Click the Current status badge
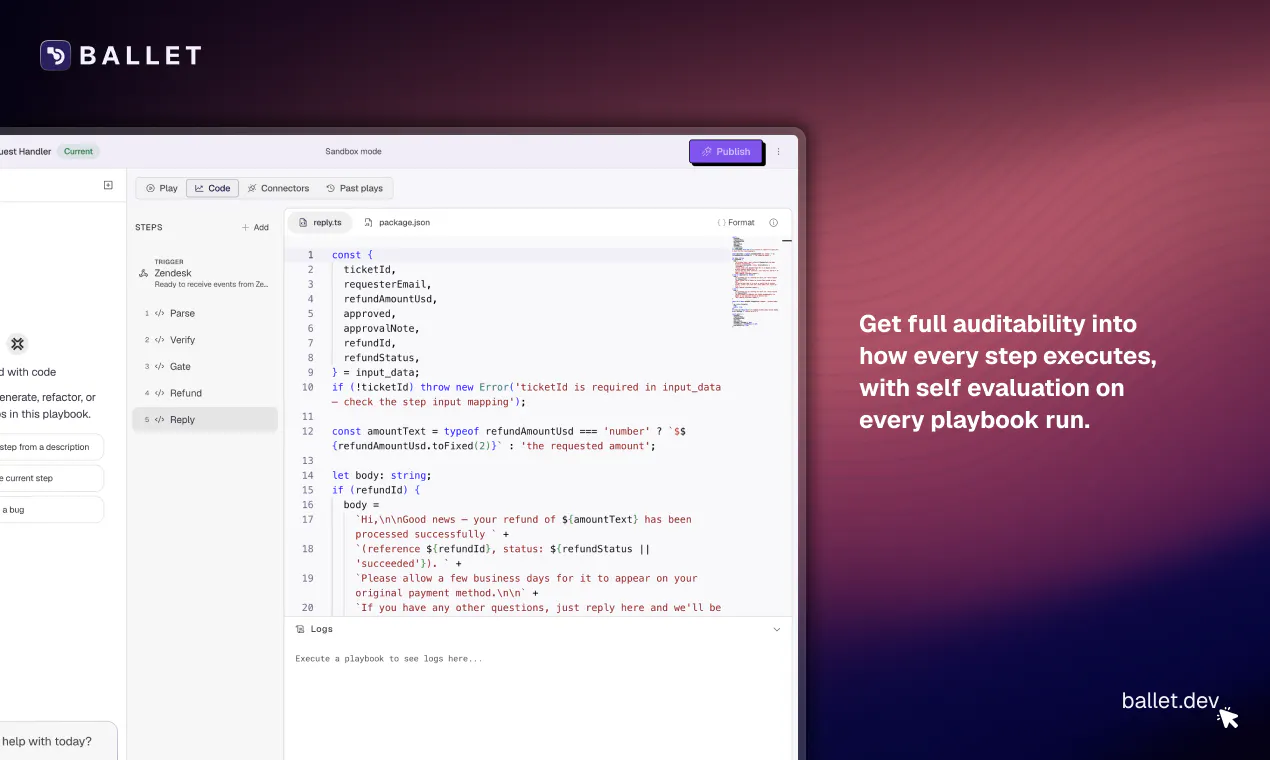Image resolution: width=1270 pixels, height=760 pixels. (78, 152)
